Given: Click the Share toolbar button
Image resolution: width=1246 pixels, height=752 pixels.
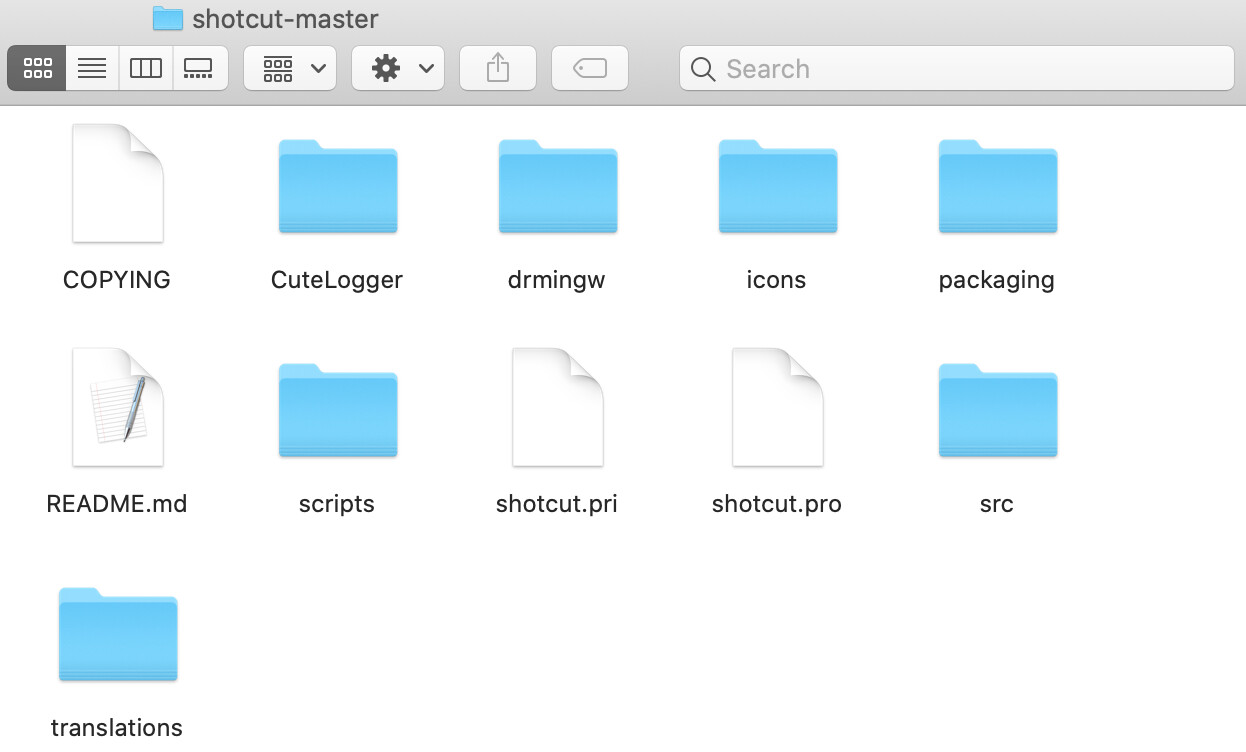Looking at the screenshot, I should (x=498, y=68).
